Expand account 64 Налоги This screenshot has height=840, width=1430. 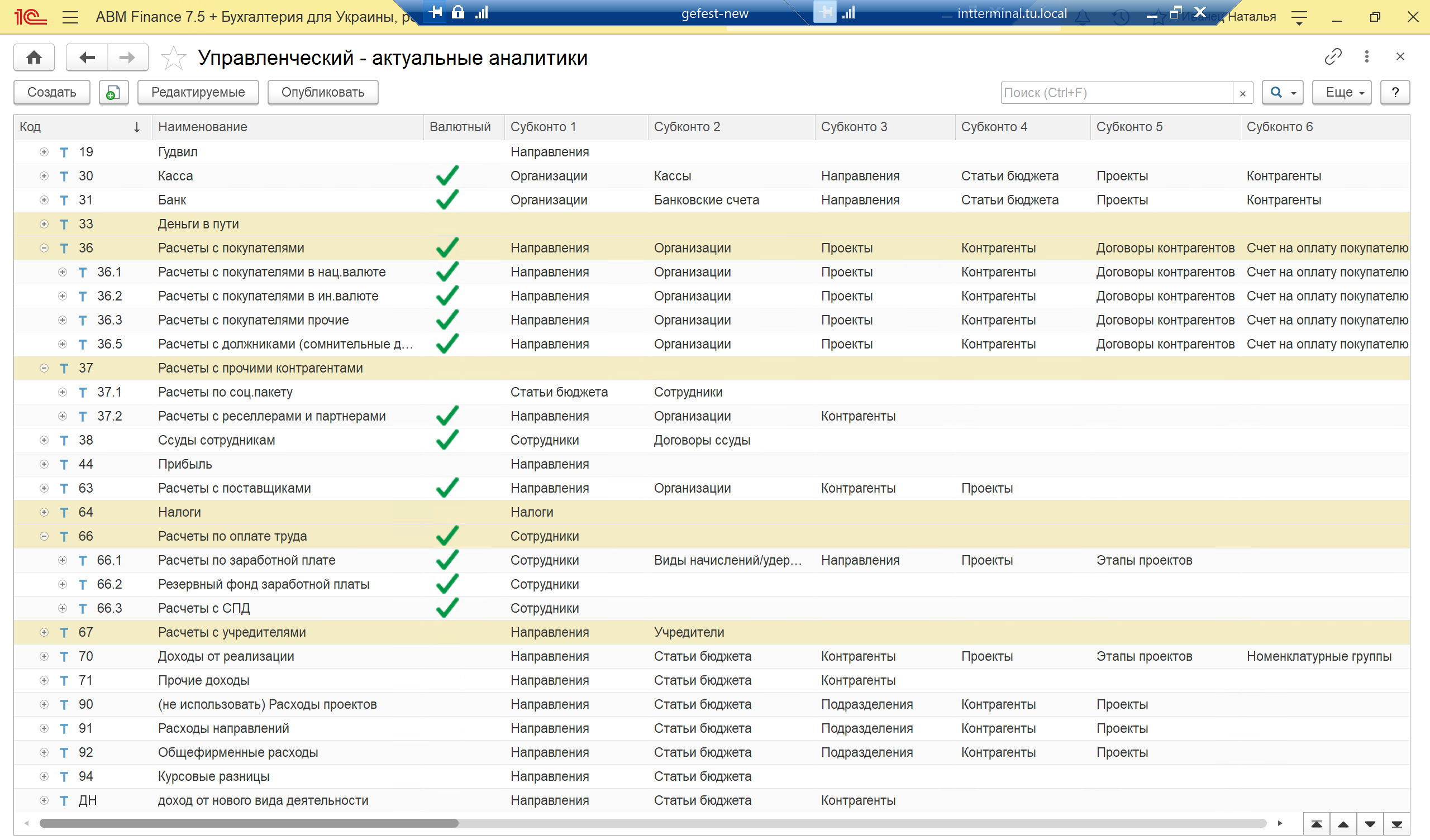[44, 513]
